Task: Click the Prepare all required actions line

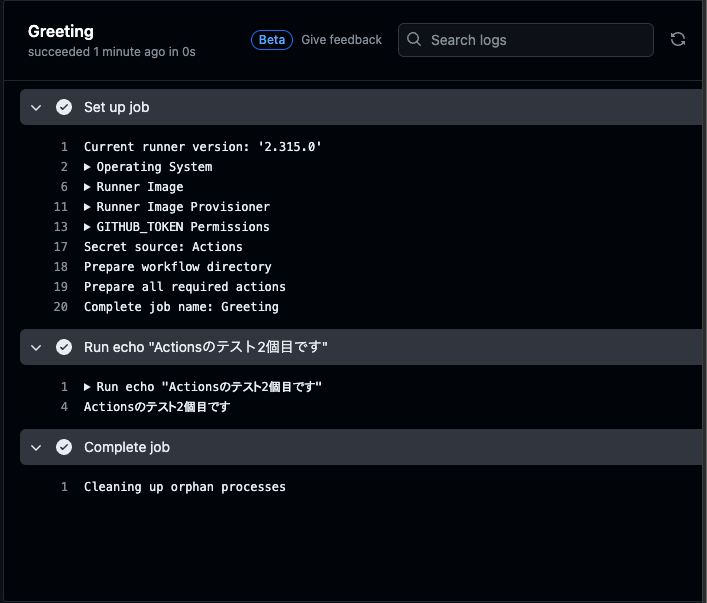Action: (185, 287)
